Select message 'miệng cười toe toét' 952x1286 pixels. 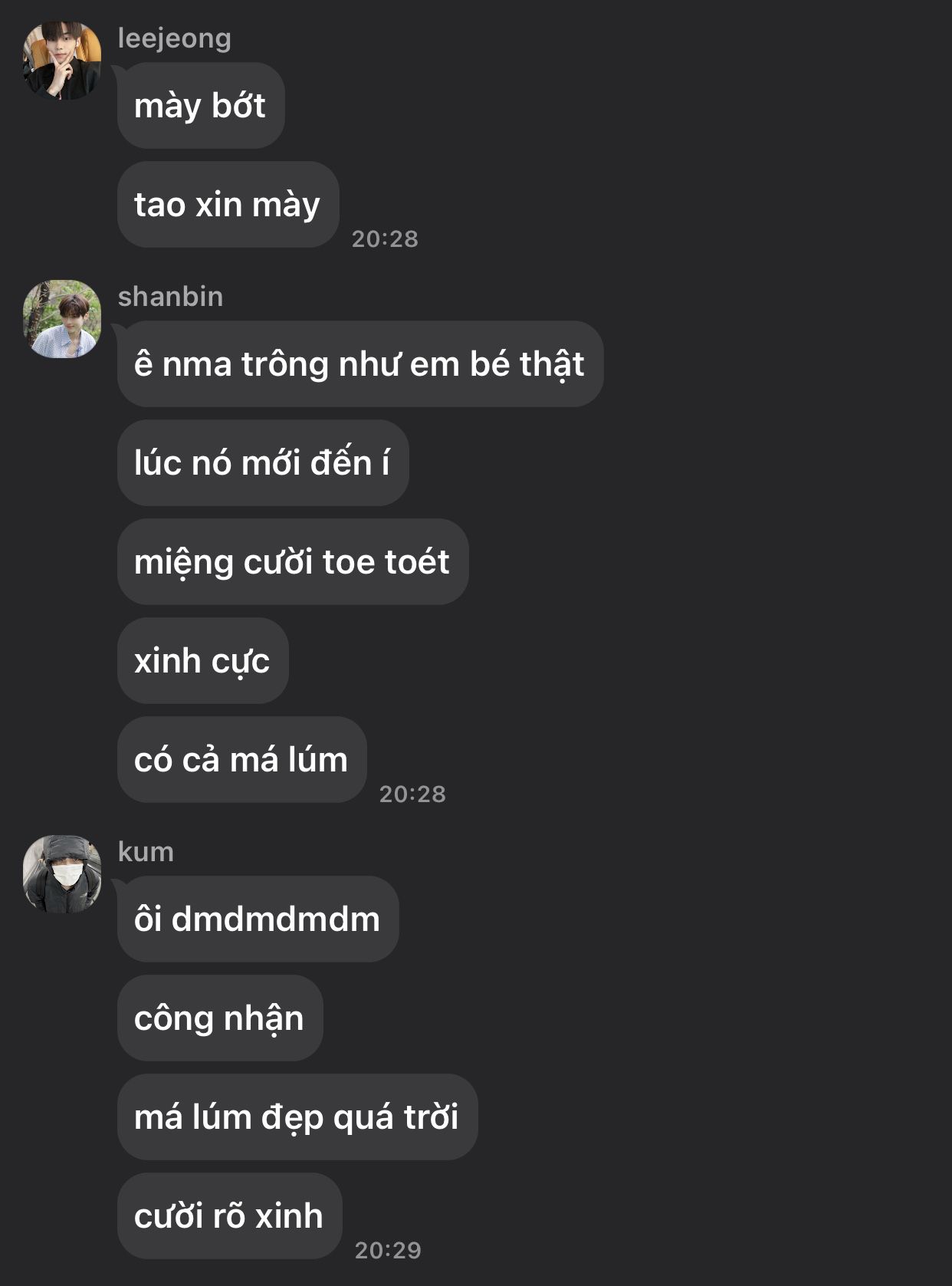[293, 562]
